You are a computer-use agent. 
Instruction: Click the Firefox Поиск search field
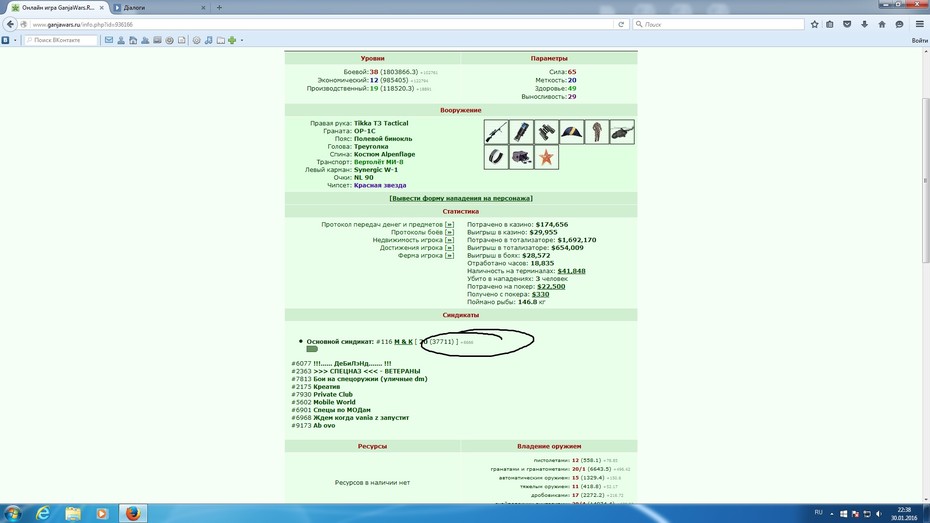coord(719,24)
